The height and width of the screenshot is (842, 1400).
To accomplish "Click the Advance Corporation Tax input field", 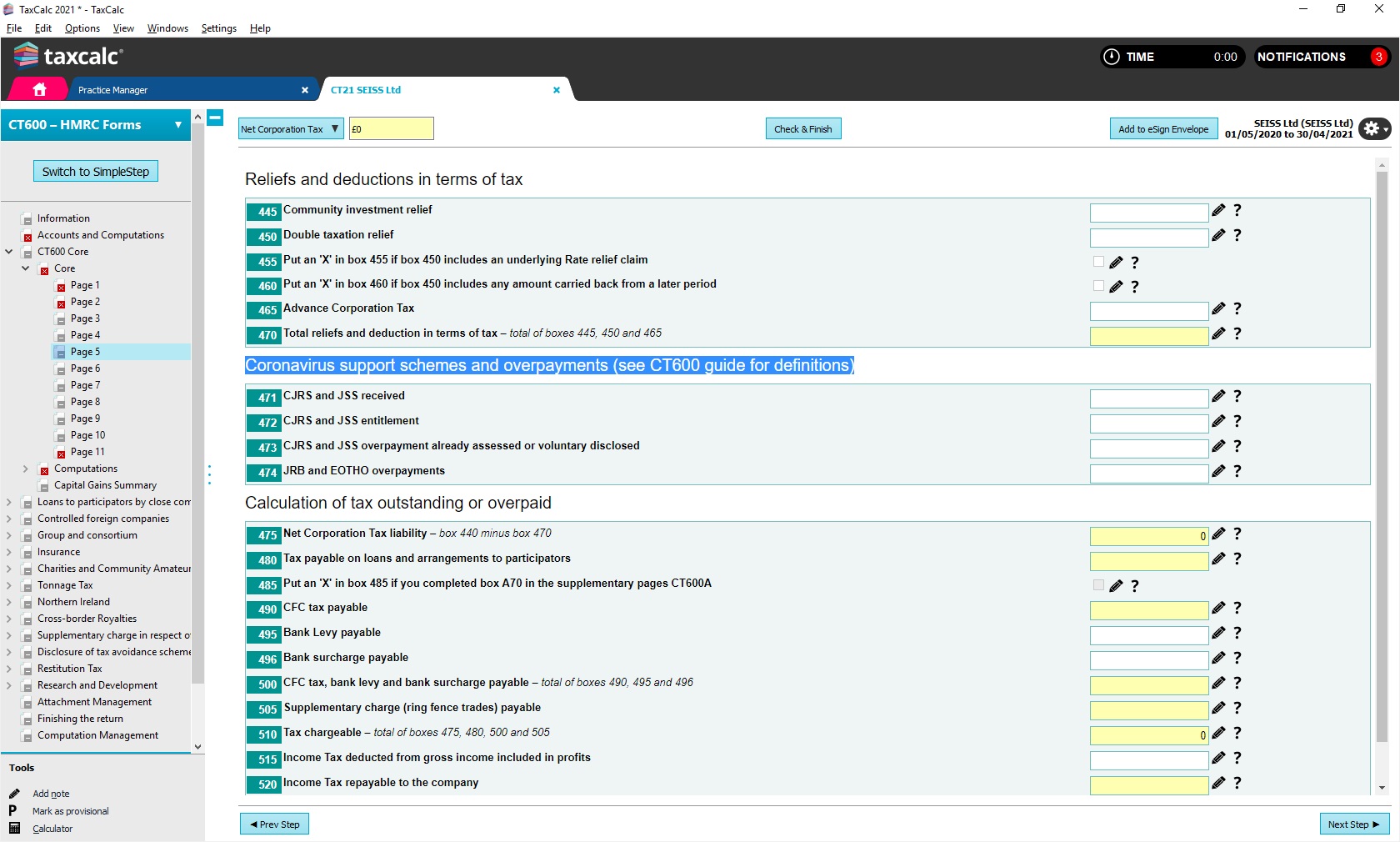I will pyautogui.click(x=1148, y=311).
